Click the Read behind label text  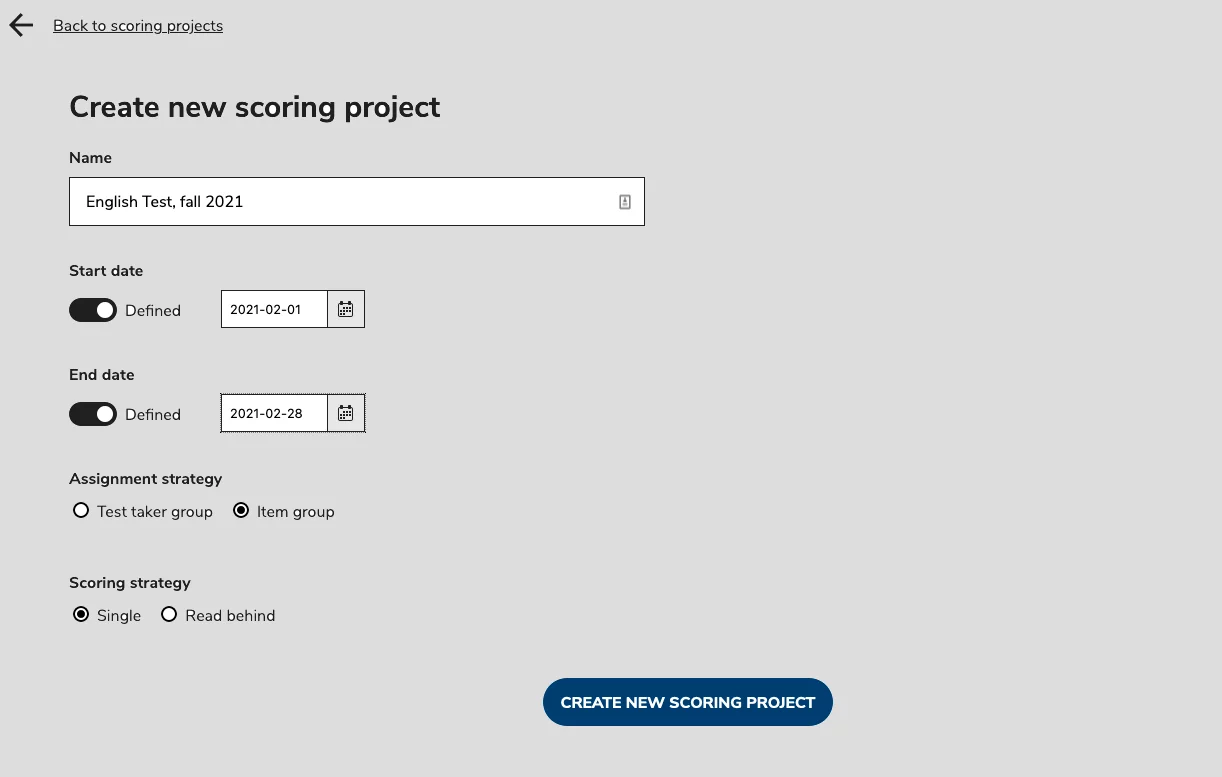coord(230,615)
